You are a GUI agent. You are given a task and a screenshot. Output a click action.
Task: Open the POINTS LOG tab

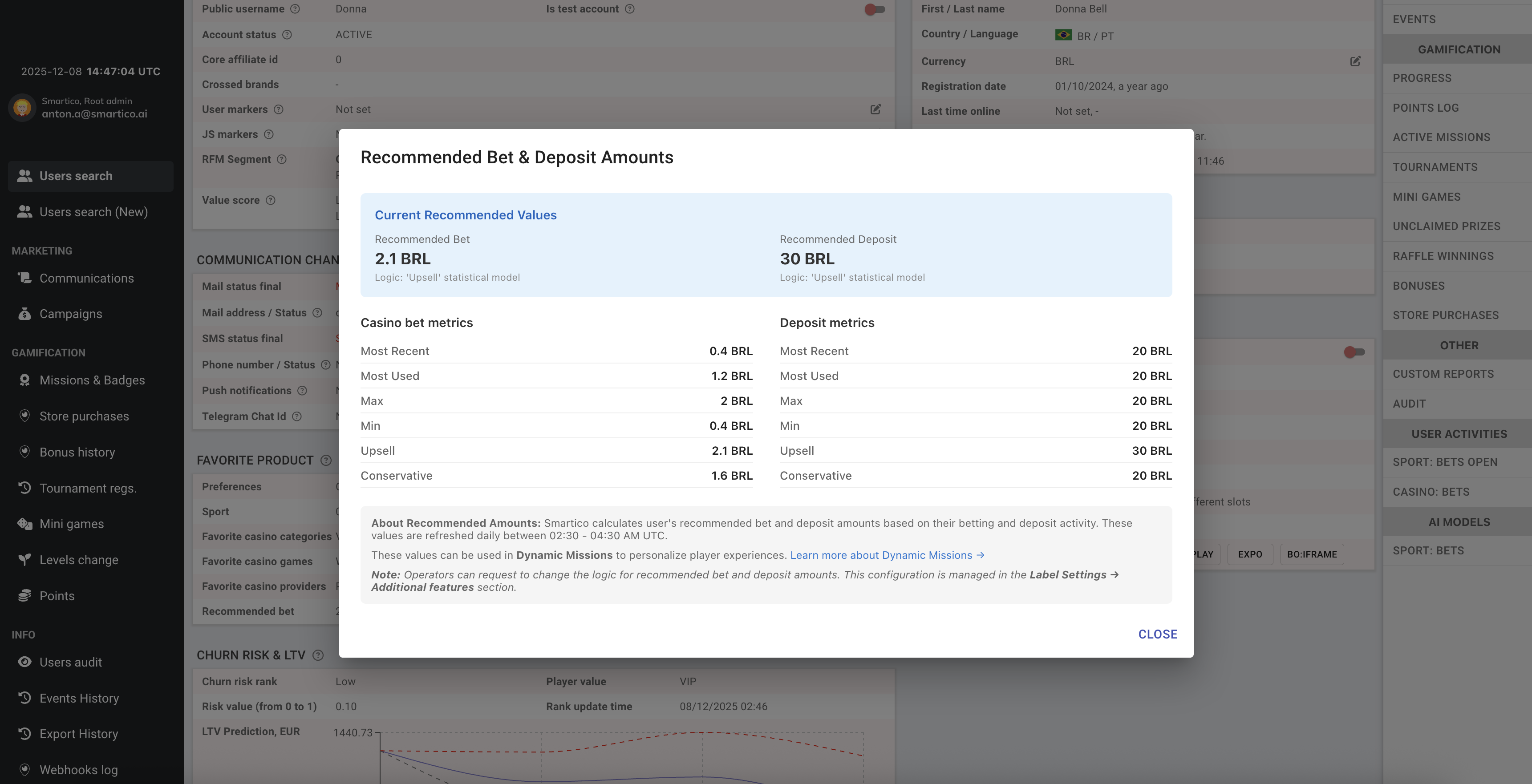pyautogui.click(x=1426, y=108)
